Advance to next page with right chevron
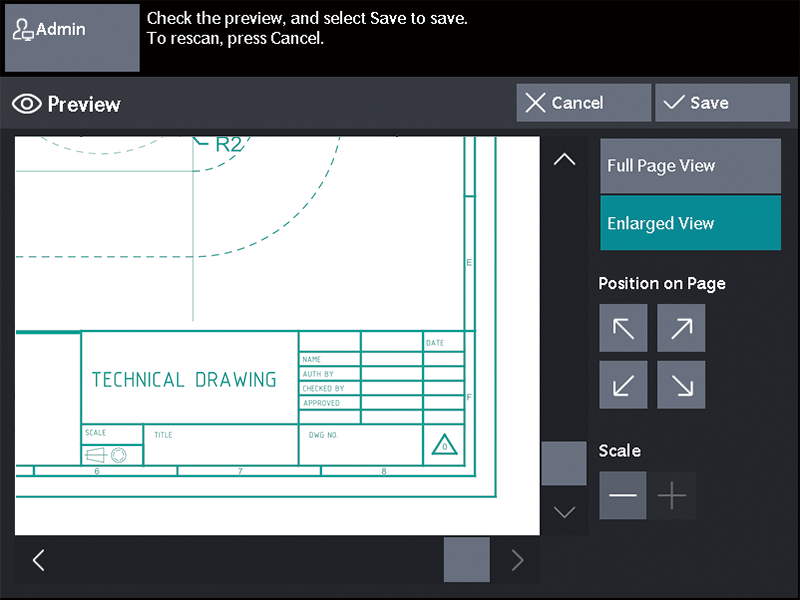 516,560
